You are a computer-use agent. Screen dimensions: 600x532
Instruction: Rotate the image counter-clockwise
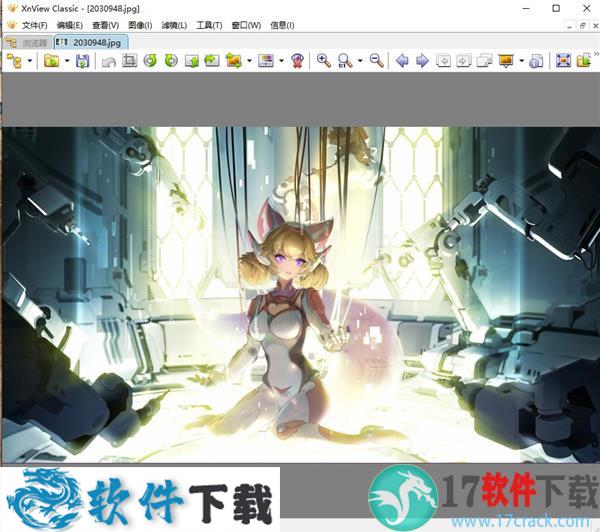[x=150, y=60]
